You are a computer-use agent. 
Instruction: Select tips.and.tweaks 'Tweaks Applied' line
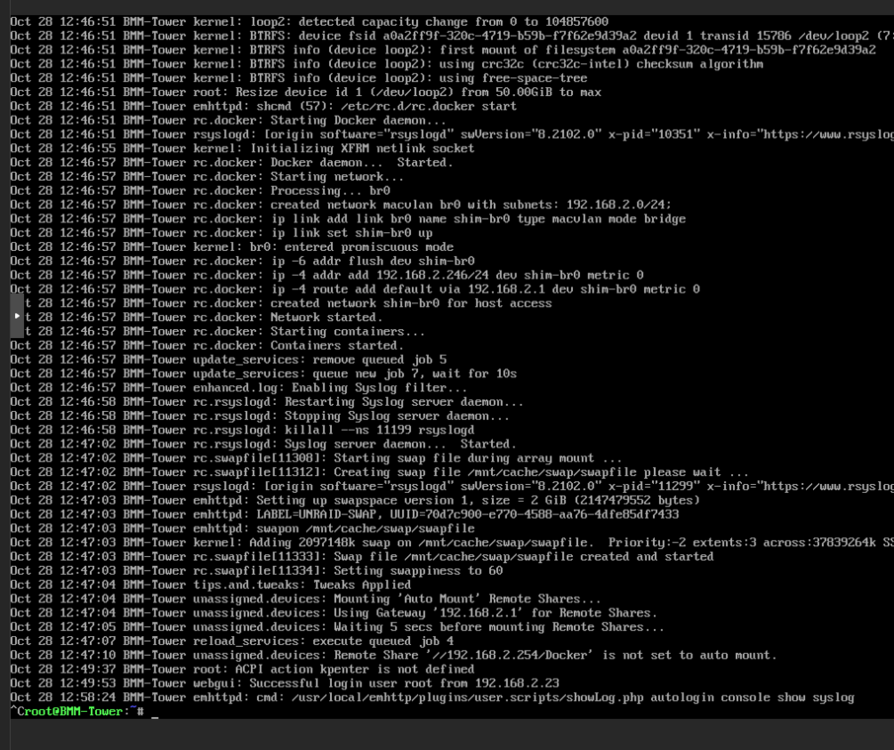click(210, 585)
